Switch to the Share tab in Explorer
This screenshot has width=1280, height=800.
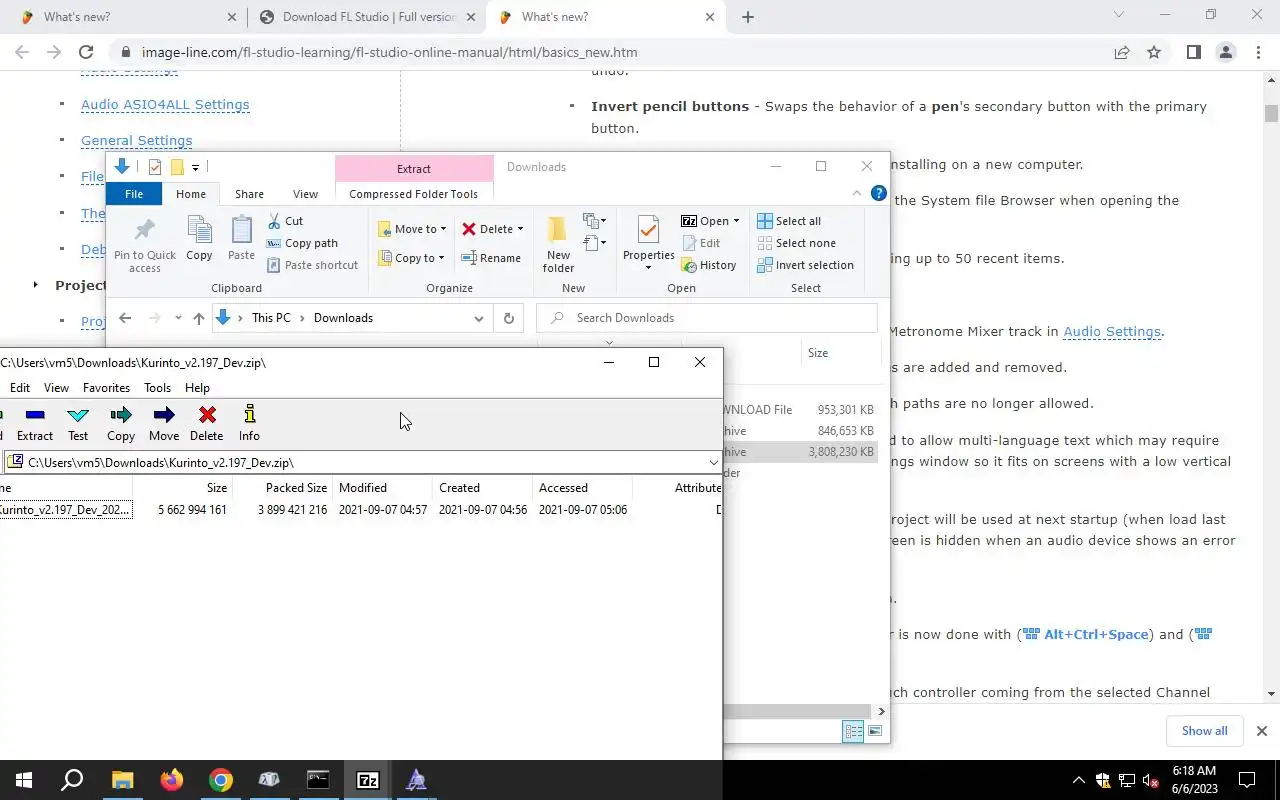pos(249,194)
